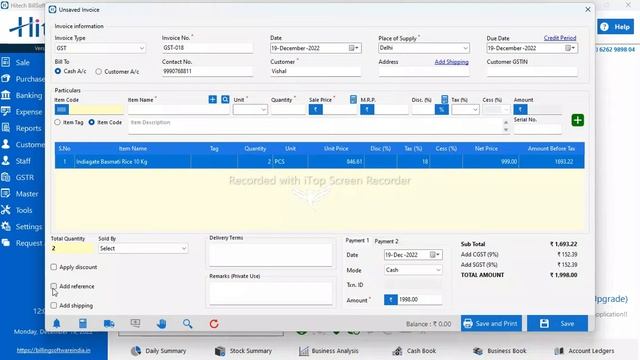This screenshot has width=640, height=360.
Task: Click the Master sidebar icon
Action: tap(6, 193)
